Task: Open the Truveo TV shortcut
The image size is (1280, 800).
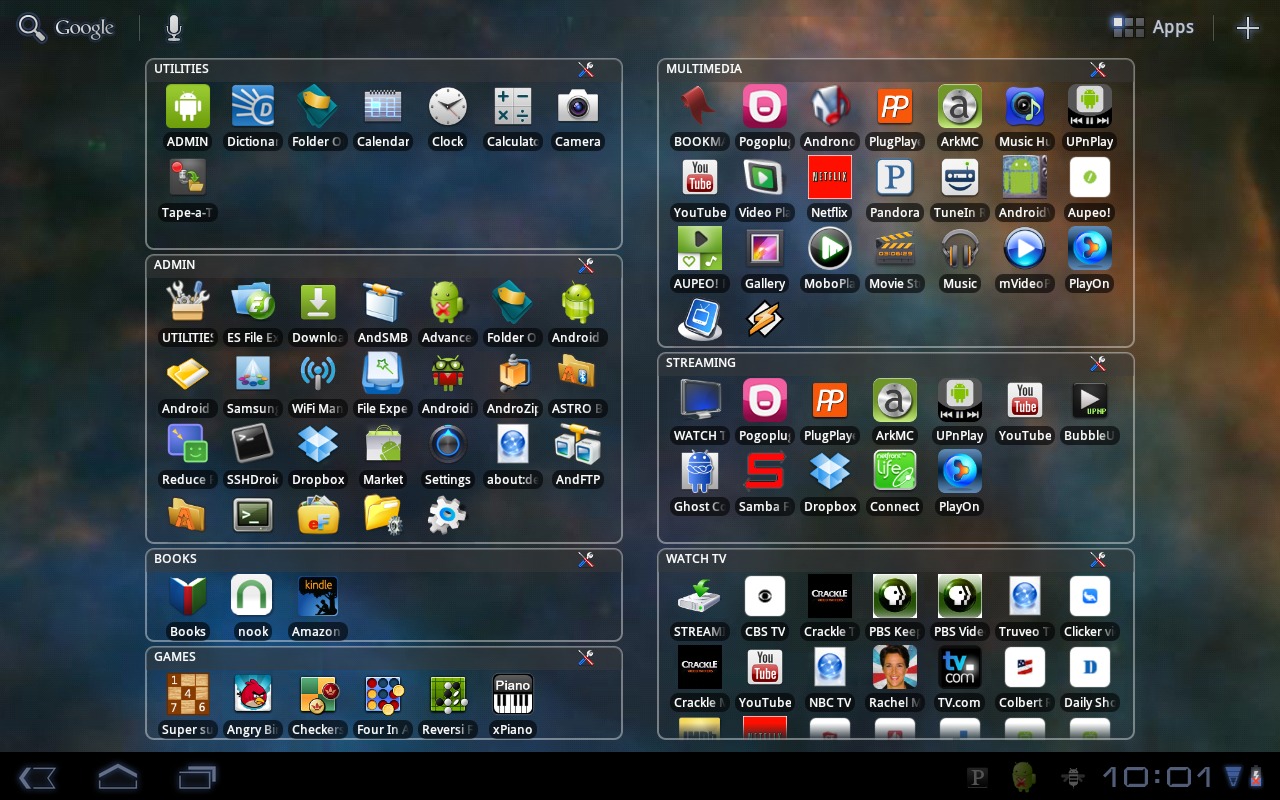Action: (x=1025, y=607)
